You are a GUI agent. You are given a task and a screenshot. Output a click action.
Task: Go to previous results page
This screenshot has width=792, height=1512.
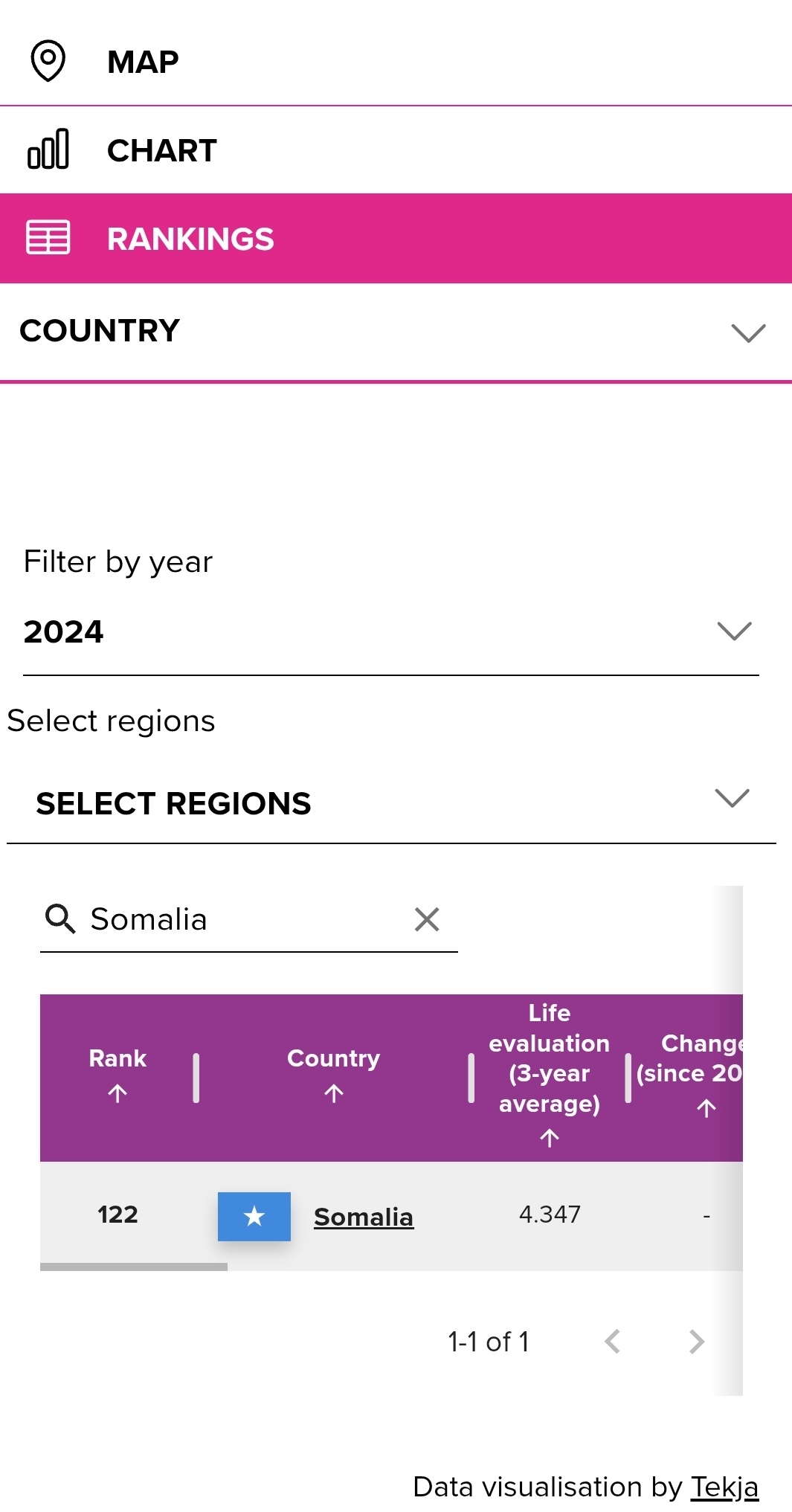click(x=612, y=1342)
